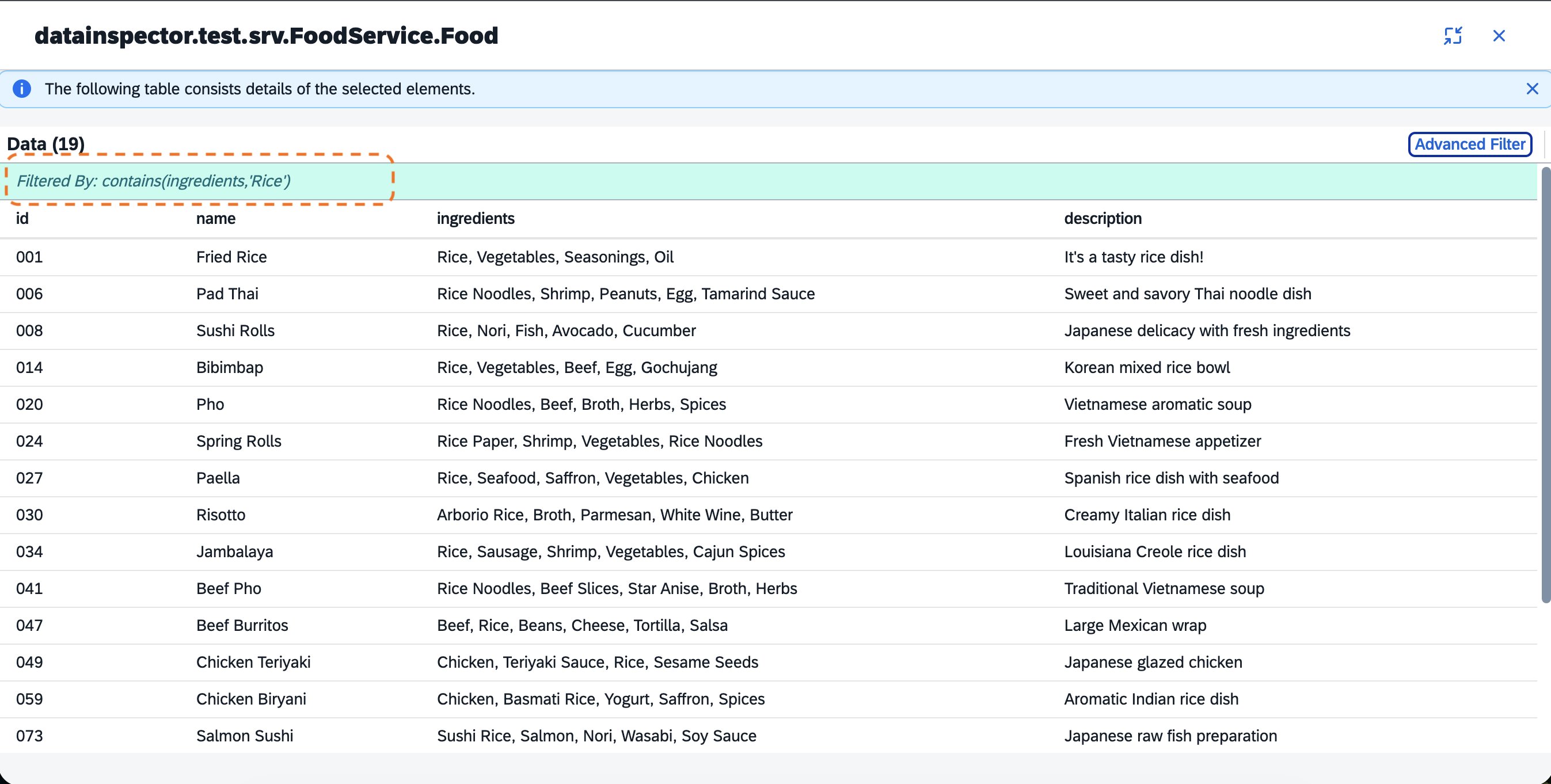Open the Advanced Filter
The image size is (1551, 784).
pos(1470,144)
